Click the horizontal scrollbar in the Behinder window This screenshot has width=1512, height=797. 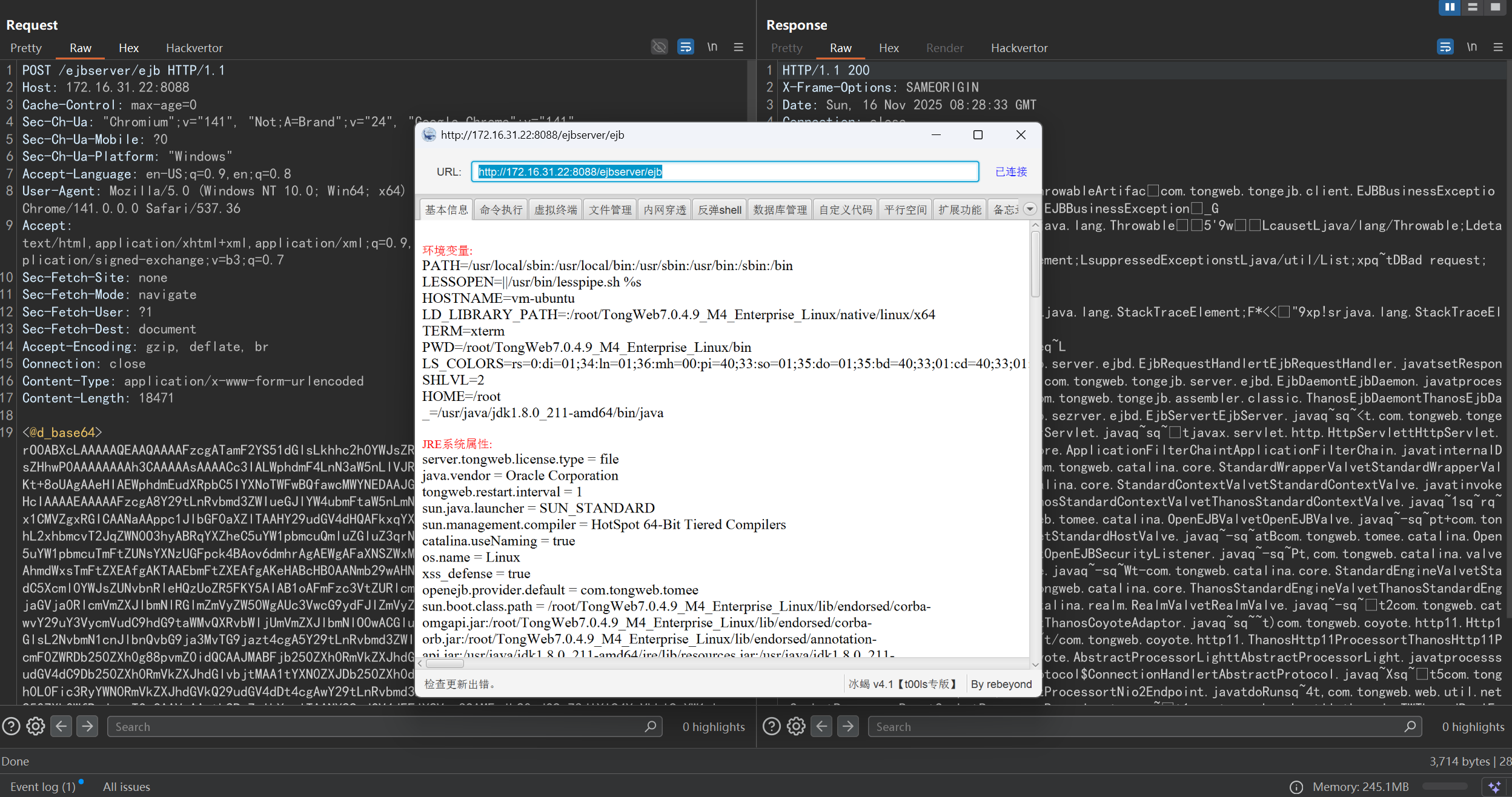tap(445, 663)
